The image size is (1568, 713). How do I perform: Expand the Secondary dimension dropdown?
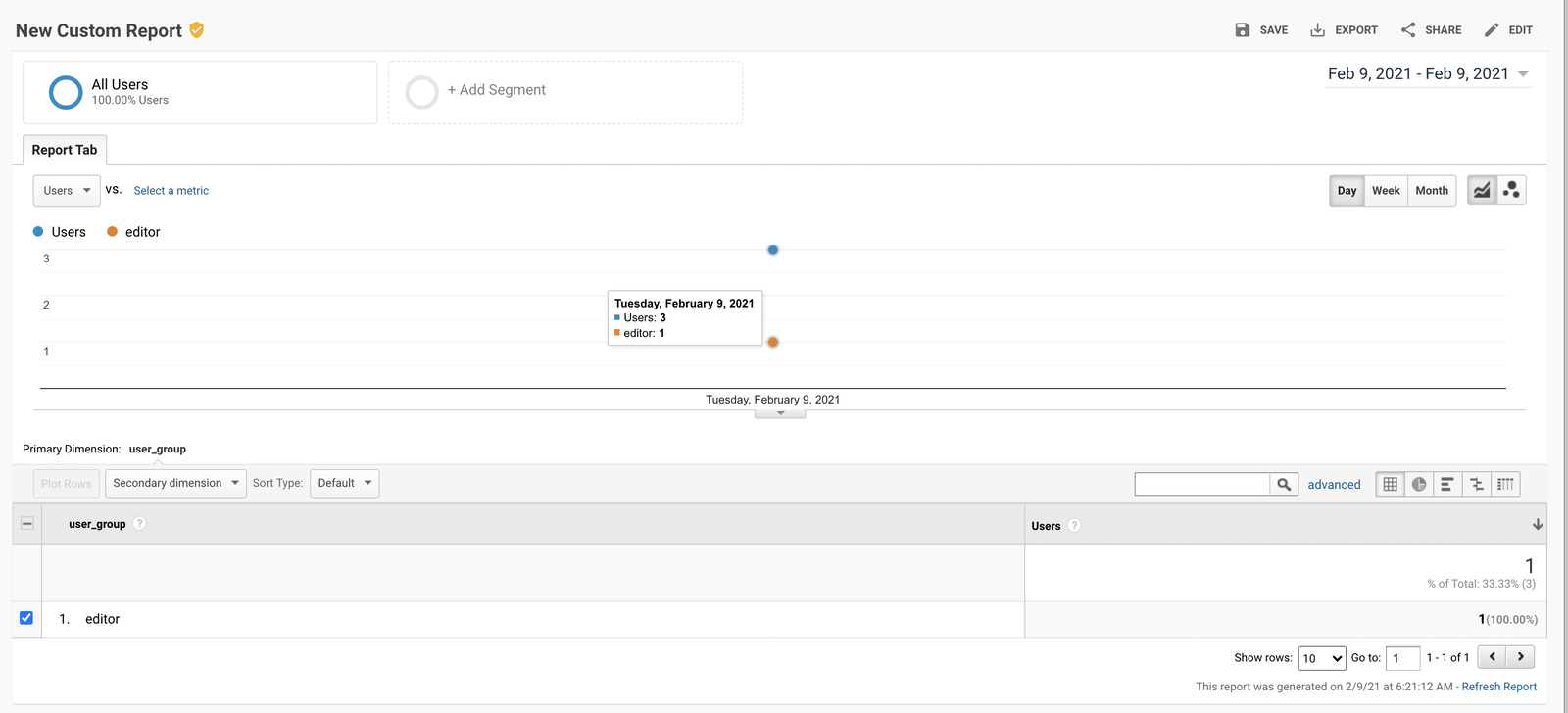click(175, 483)
